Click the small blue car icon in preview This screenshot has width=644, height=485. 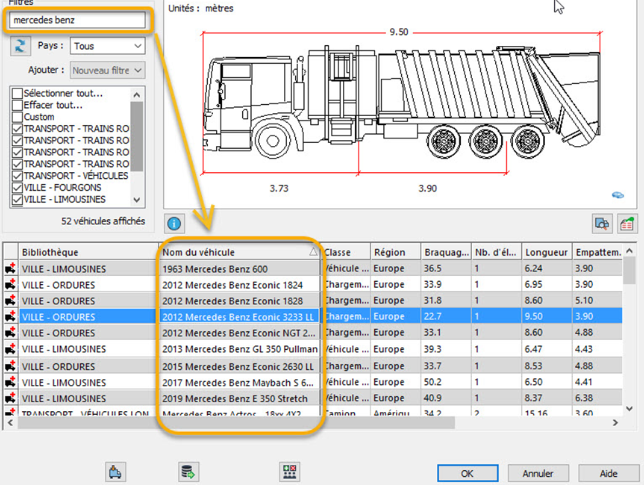[618, 195]
